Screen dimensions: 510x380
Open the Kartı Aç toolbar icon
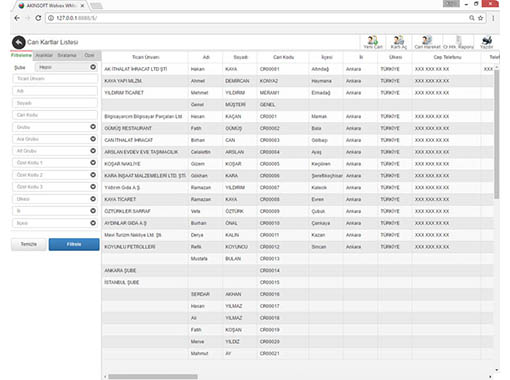399,42
